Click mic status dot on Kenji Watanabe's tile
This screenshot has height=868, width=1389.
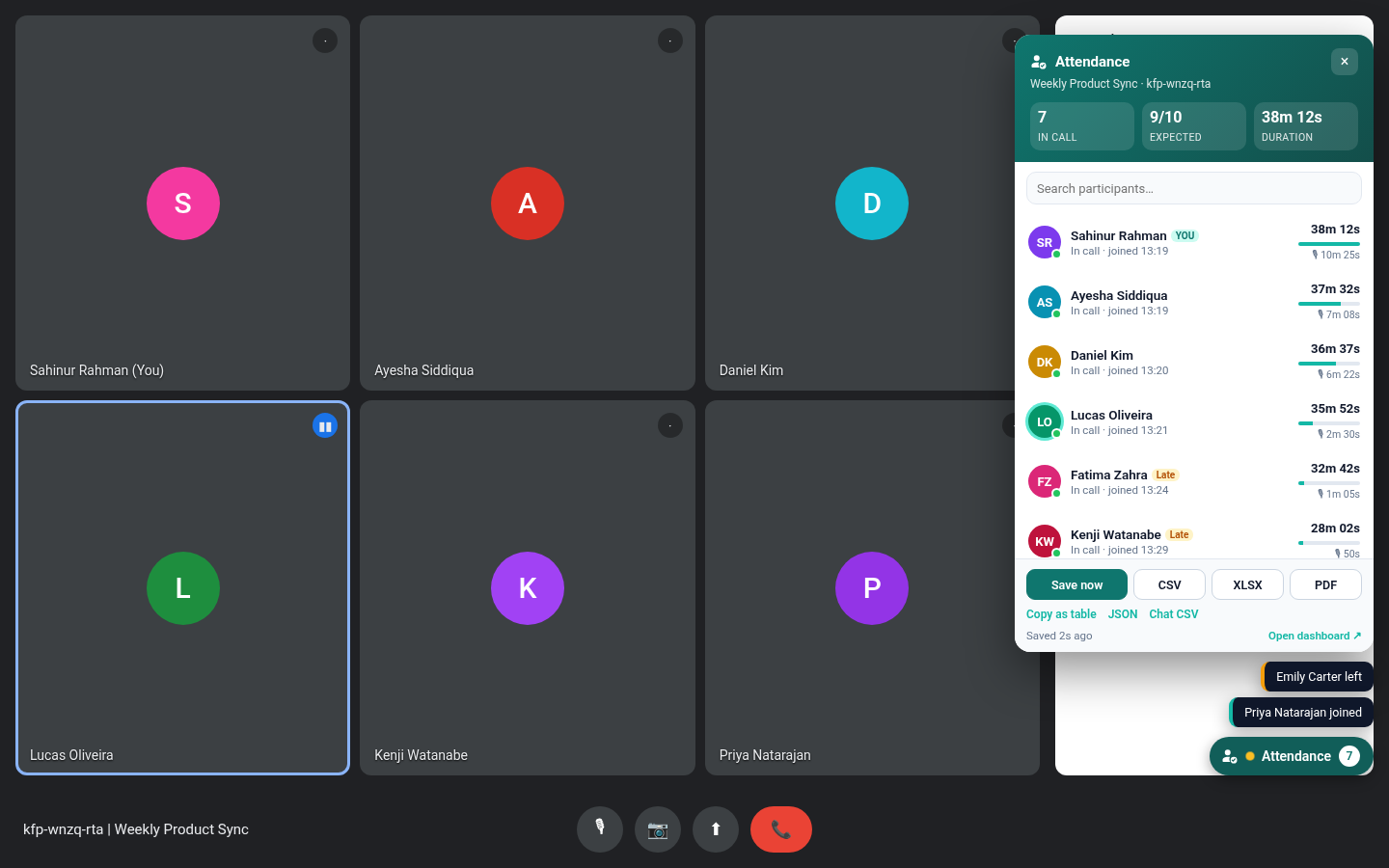pos(670,425)
